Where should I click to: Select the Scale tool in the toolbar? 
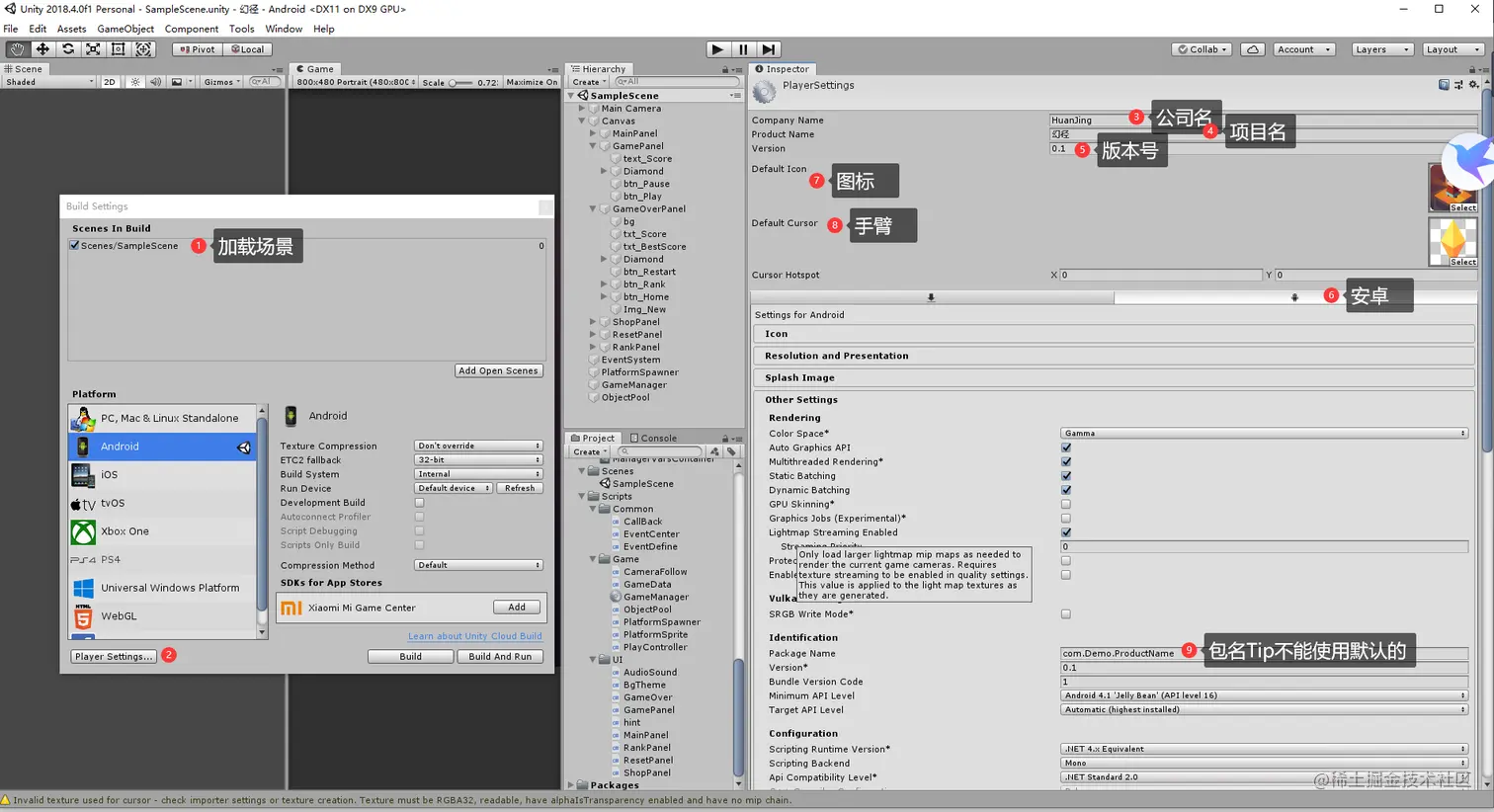click(x=93, y=49)
